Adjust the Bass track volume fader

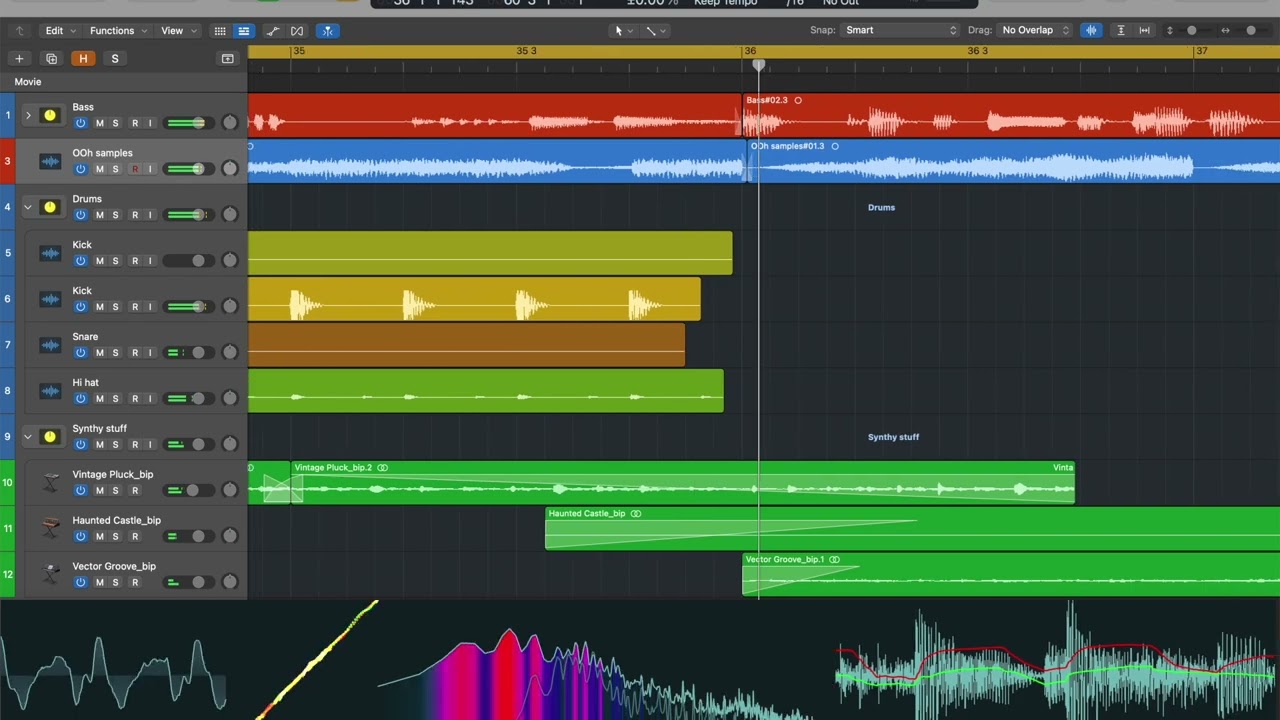coord(199,123)
